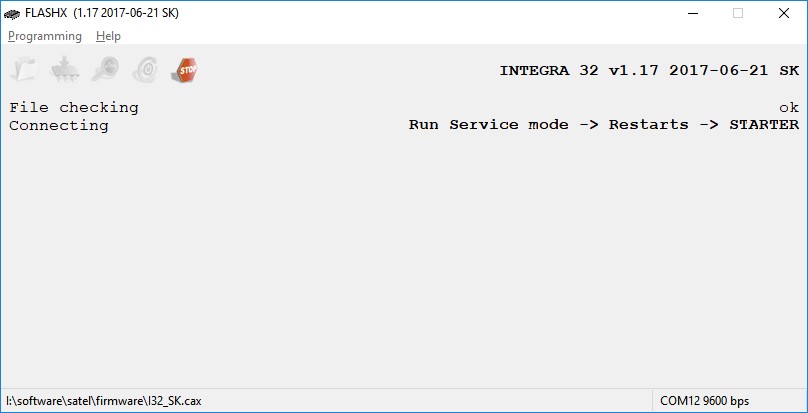
Task: Click the "Connecting" log line
Action: [x=59, y=125]
